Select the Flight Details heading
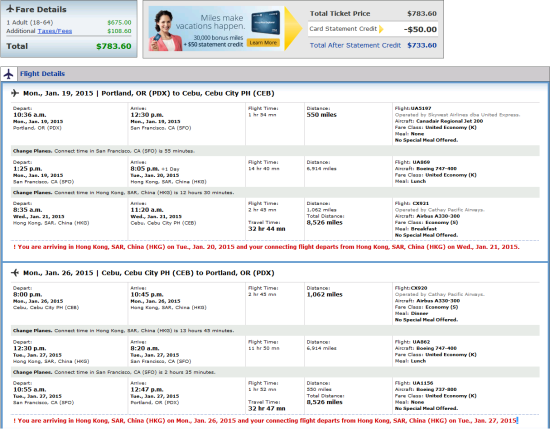The width and height of the screenshot is (550, 429). click(x=42, y=74)
